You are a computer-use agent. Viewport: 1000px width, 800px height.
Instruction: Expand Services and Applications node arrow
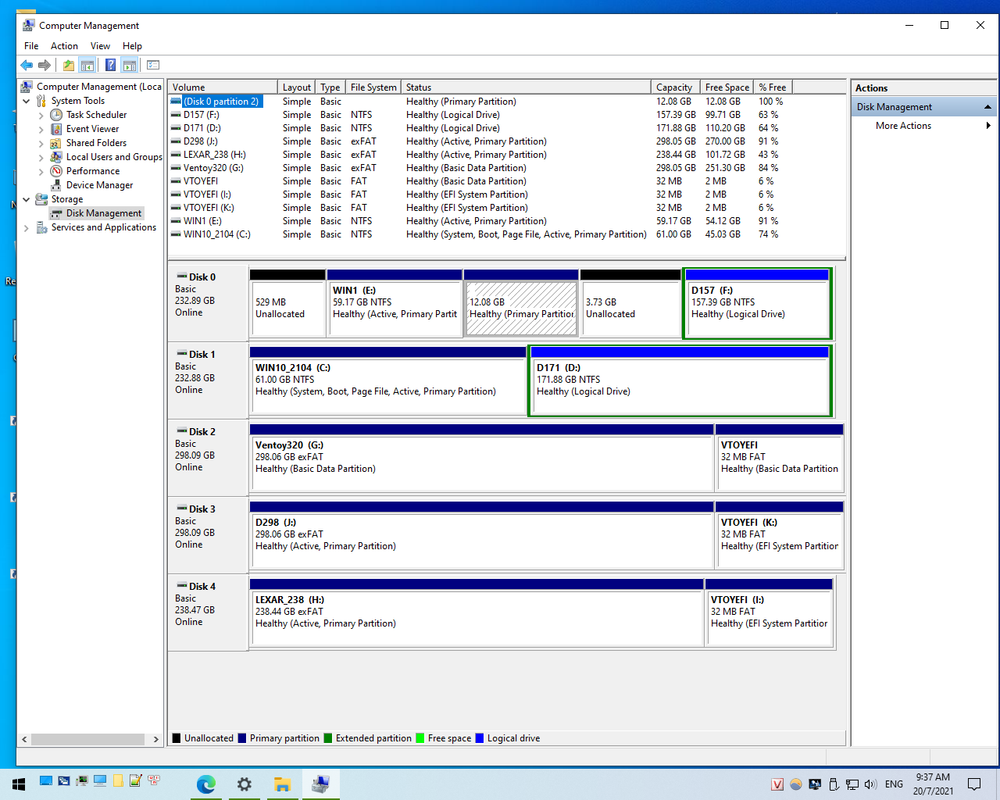26,228
